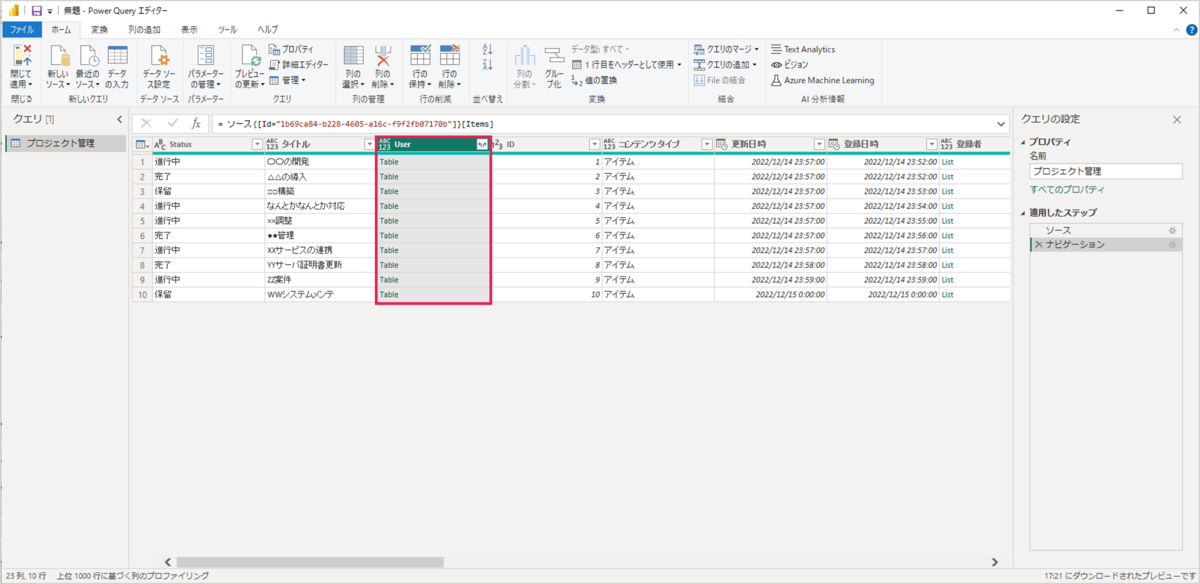Open the クエリの追加 dropdown
The height and width of the screenshot is (584, 1200).
click(727, 64)
